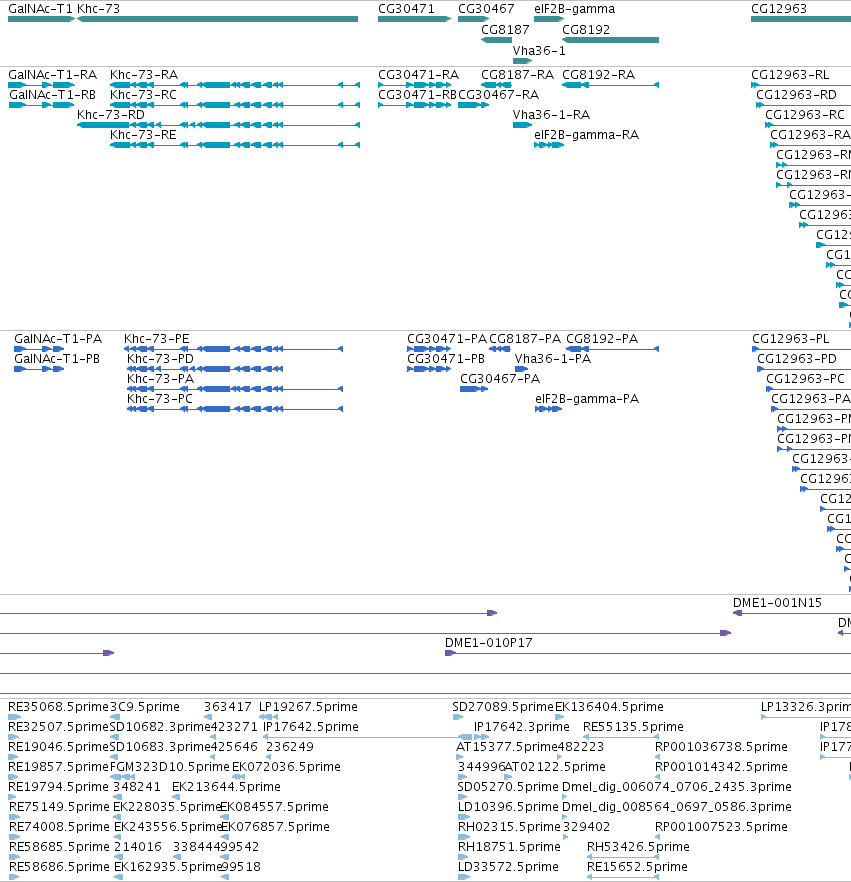Select the Khc-73-RC transcript label
Screen dimensions: 851x882
(143, 95)
